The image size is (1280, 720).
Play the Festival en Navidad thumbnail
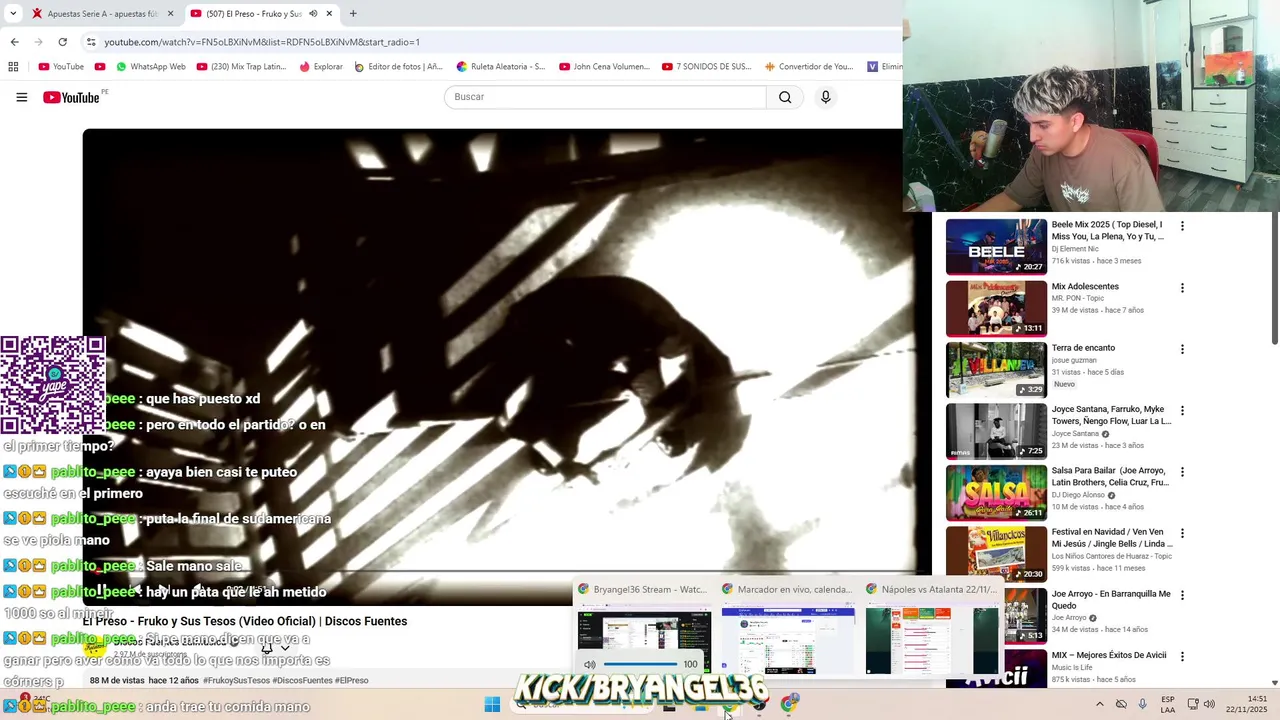pos(996,554)
